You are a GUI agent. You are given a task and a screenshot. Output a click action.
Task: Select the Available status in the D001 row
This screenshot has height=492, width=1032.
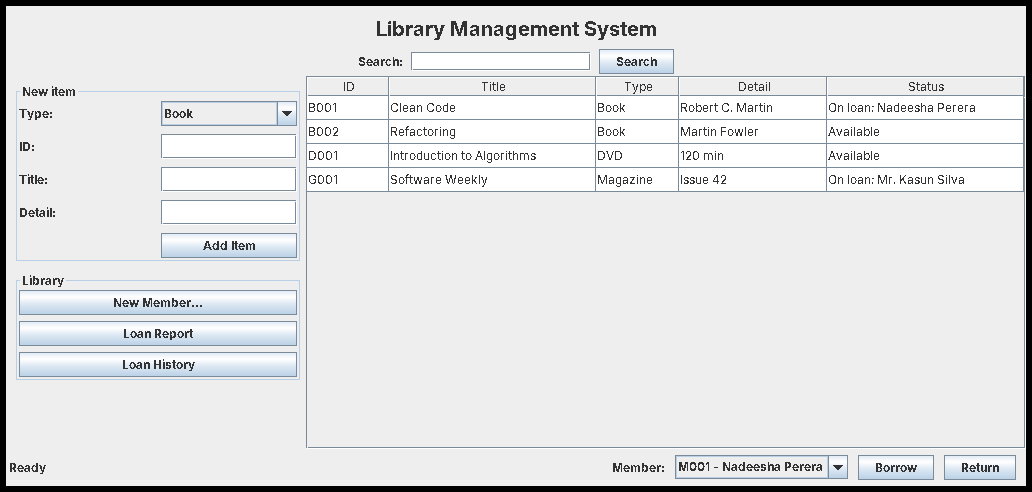(x=925, y=156)
